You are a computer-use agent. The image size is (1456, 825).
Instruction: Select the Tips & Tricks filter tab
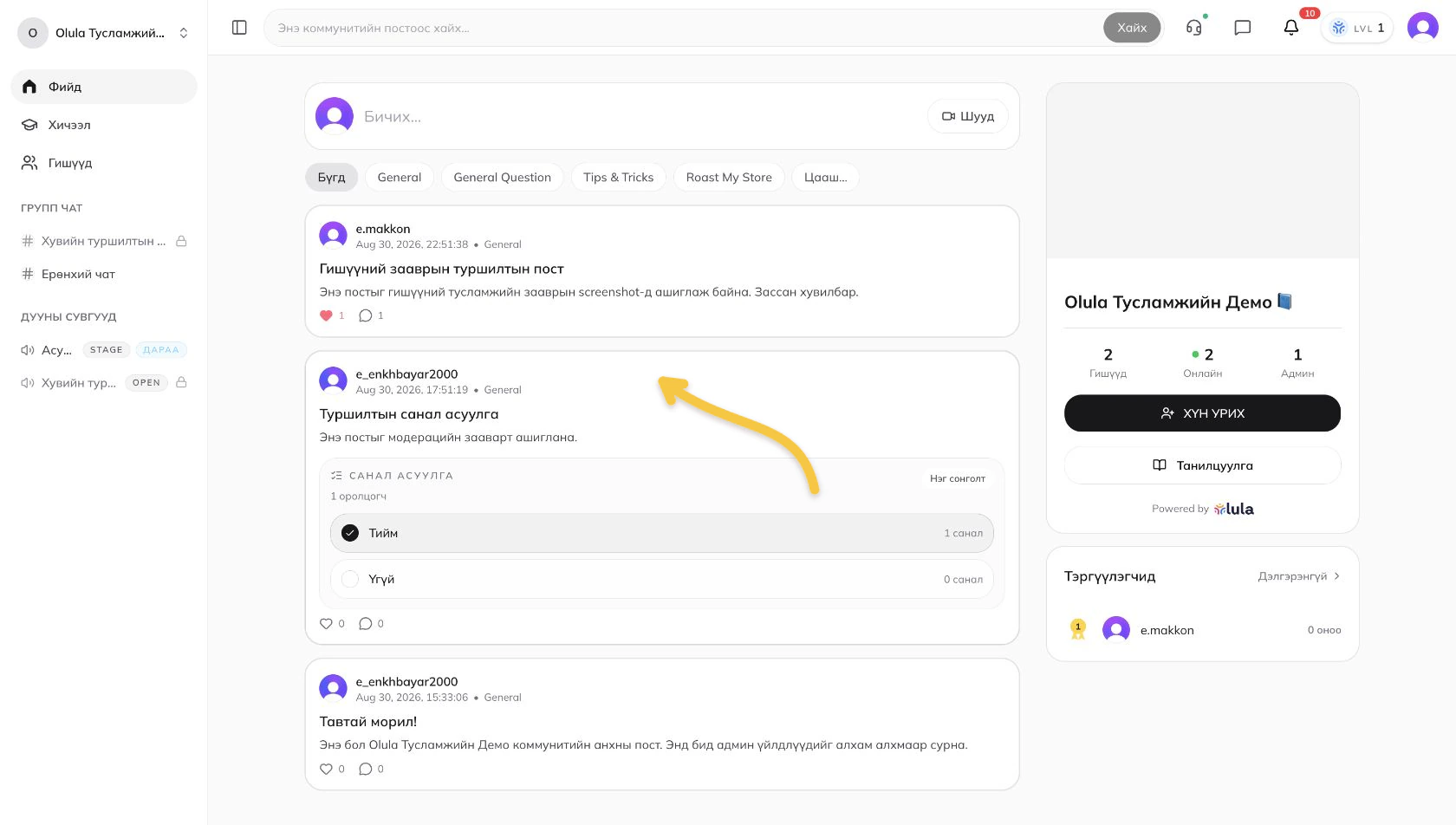tap(619, 177)
